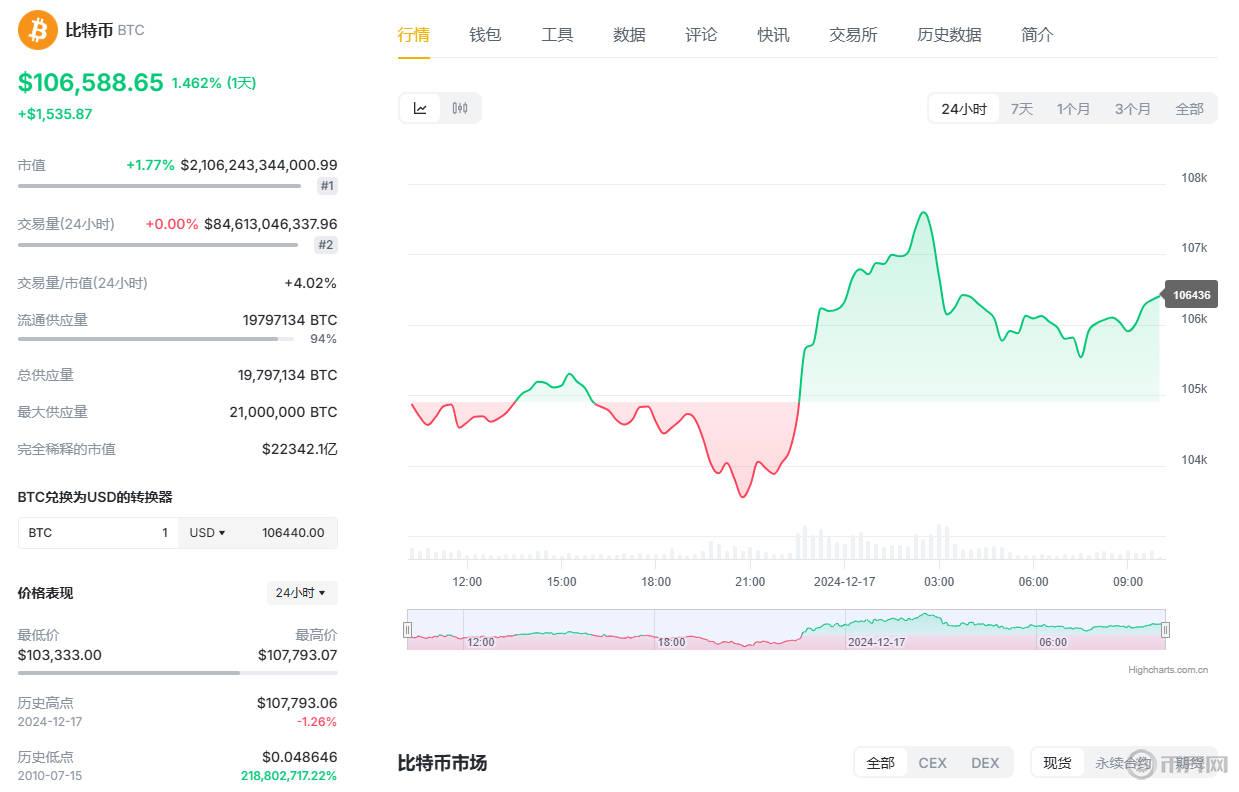Click the #1 market cap rank badge
Viewport: 1239px width, 792px height.
[x=327, y=186]
